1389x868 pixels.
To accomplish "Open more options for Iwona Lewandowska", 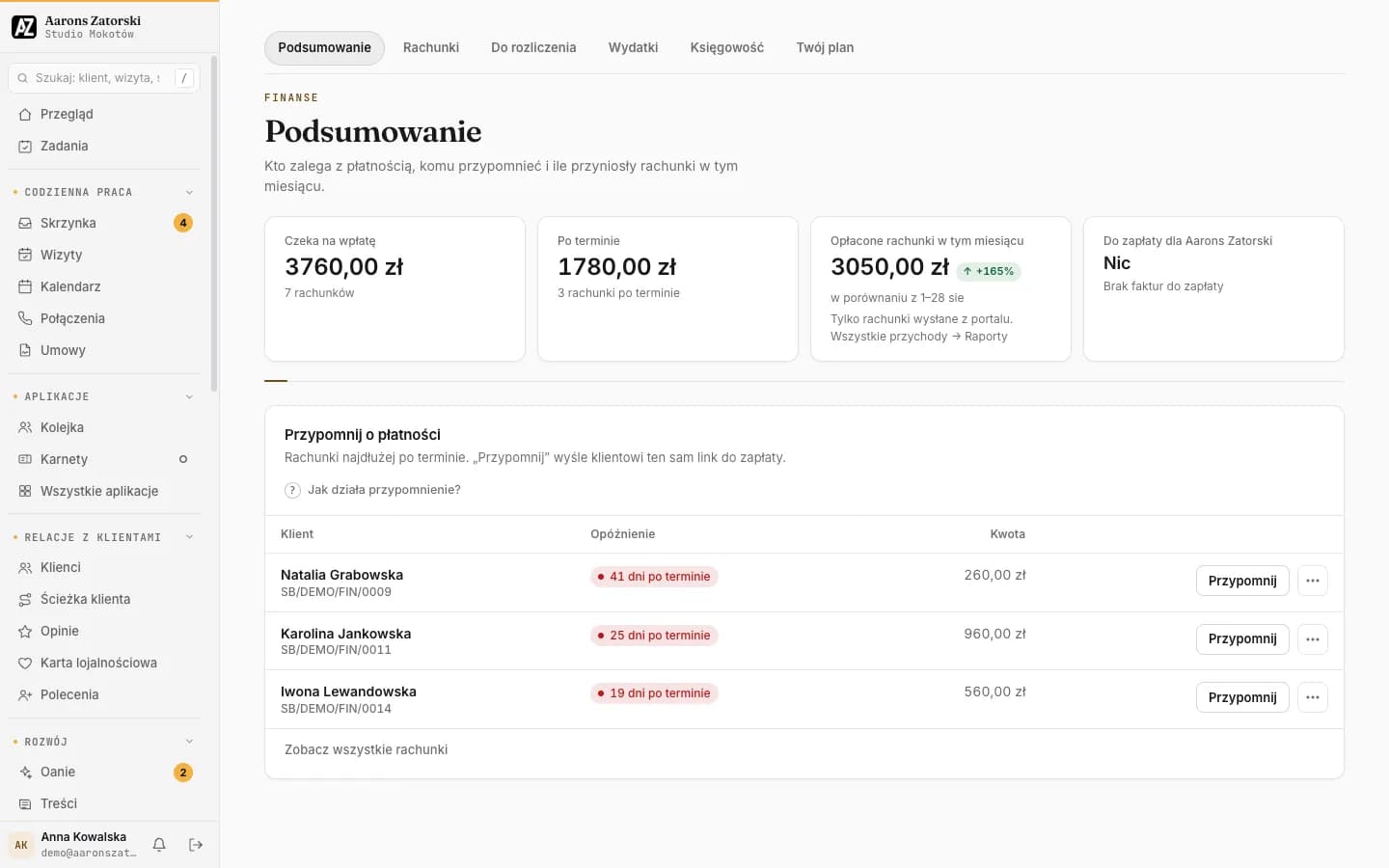I will tap(1313, 697).
